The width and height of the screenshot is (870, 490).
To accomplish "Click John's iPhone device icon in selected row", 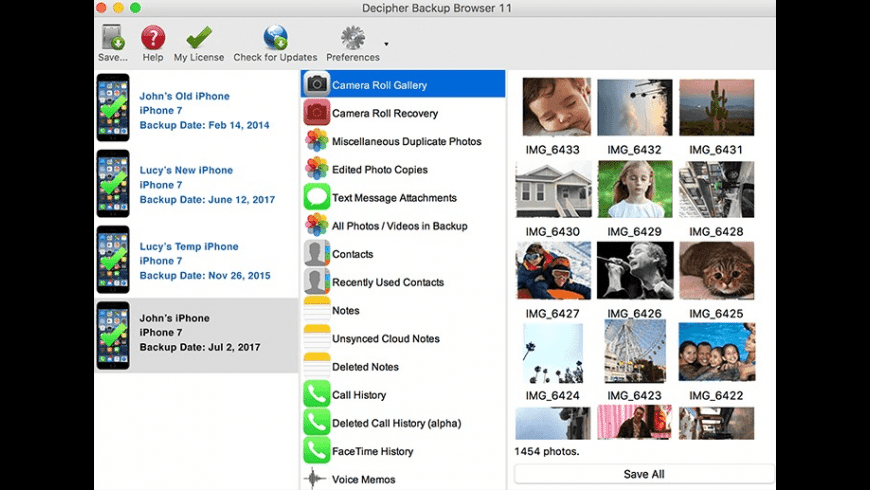I will 113,336.
